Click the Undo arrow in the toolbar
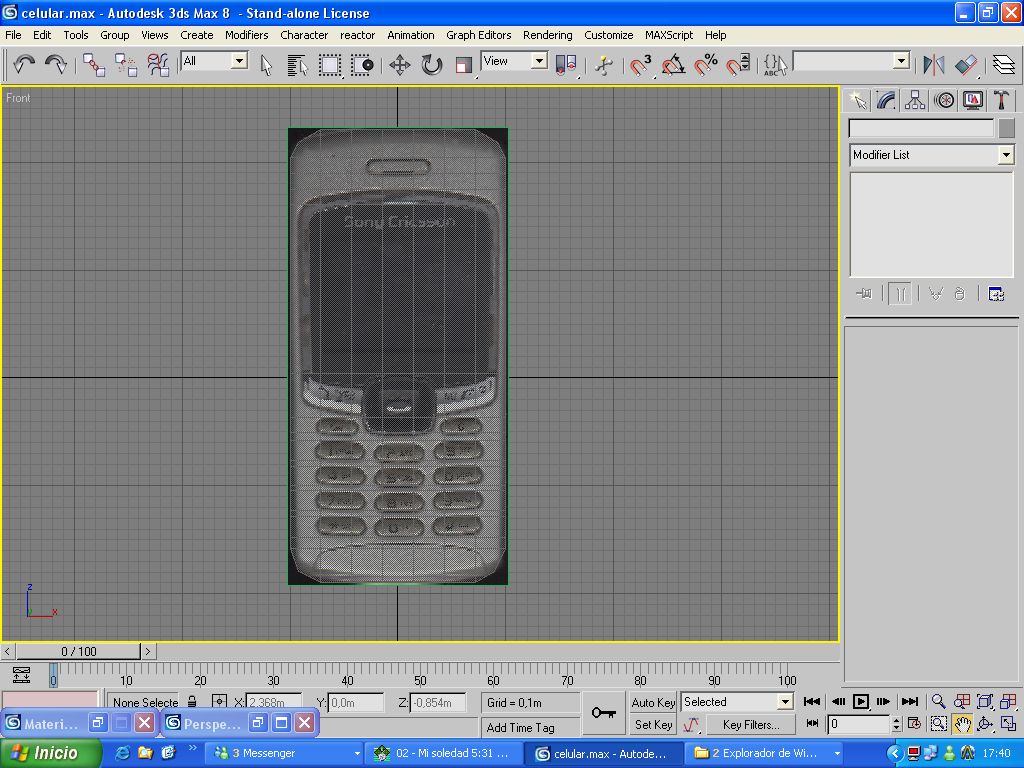 tap(24, 65)
